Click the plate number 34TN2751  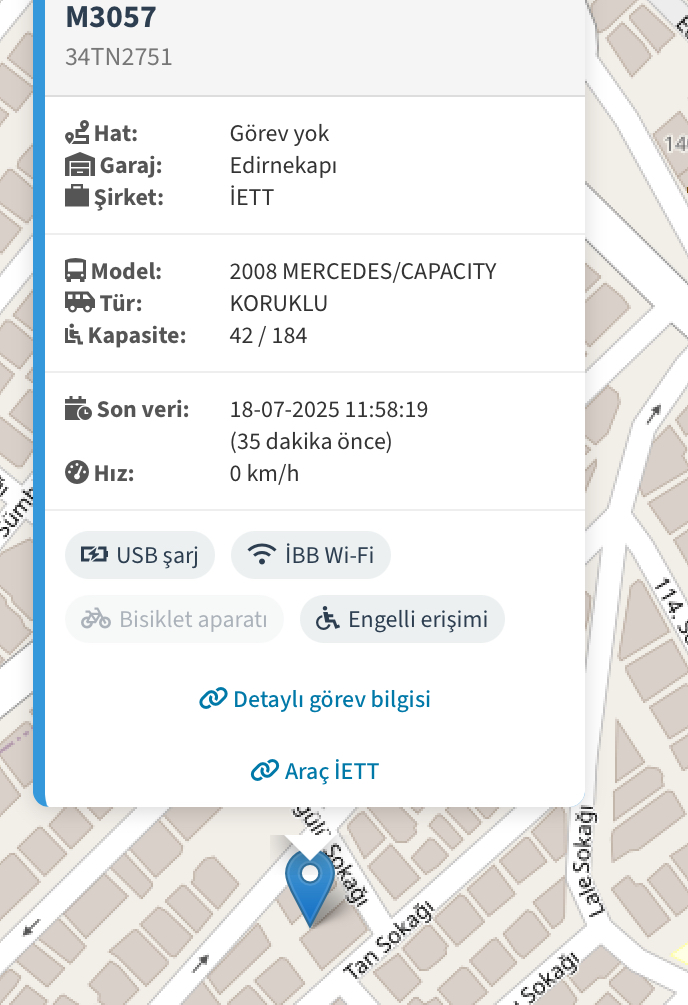(119, 57)
